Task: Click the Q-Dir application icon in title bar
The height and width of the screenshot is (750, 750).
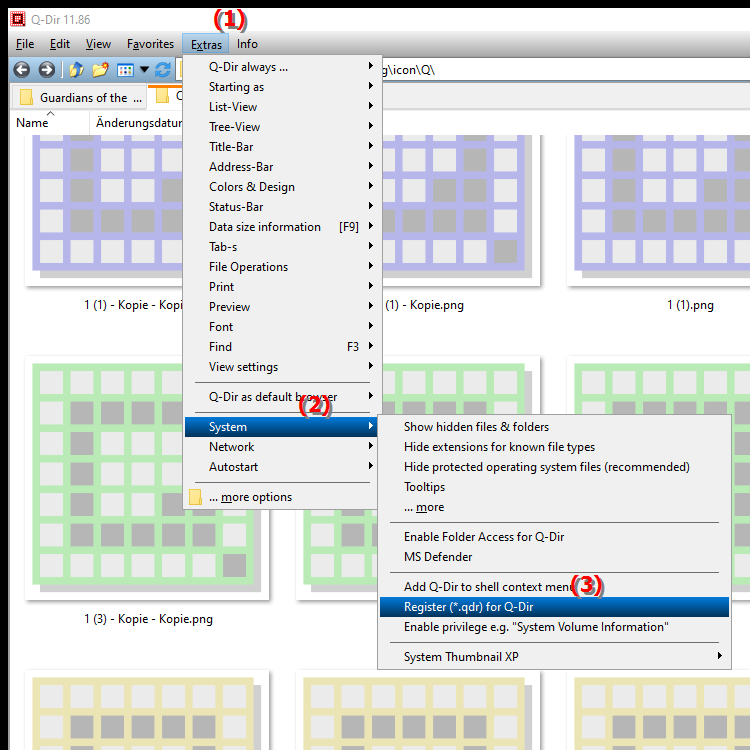Action: [x=18, y=19]
